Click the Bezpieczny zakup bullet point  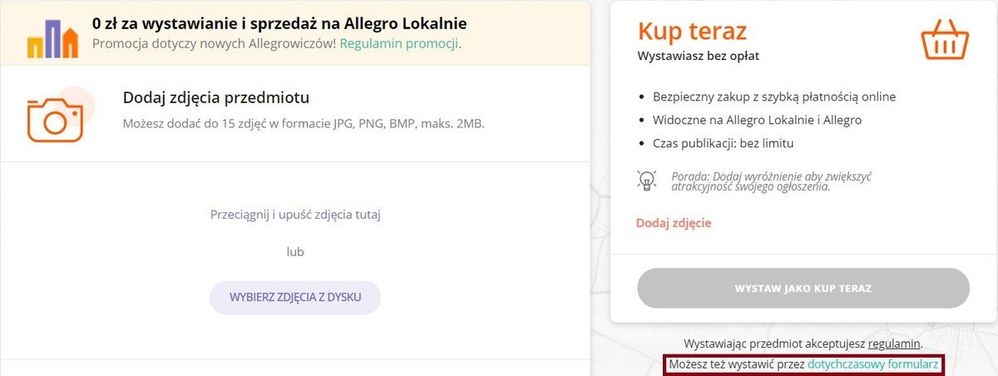click(x=774, y=97)
